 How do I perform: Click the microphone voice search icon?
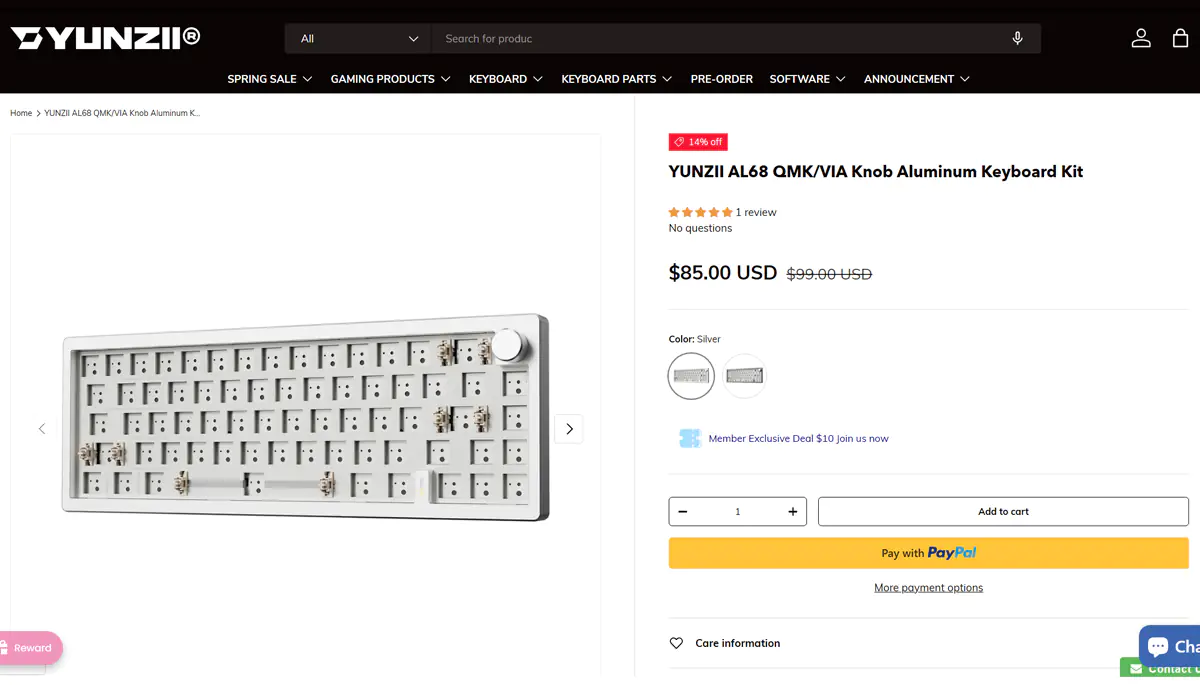[1017, 39]
